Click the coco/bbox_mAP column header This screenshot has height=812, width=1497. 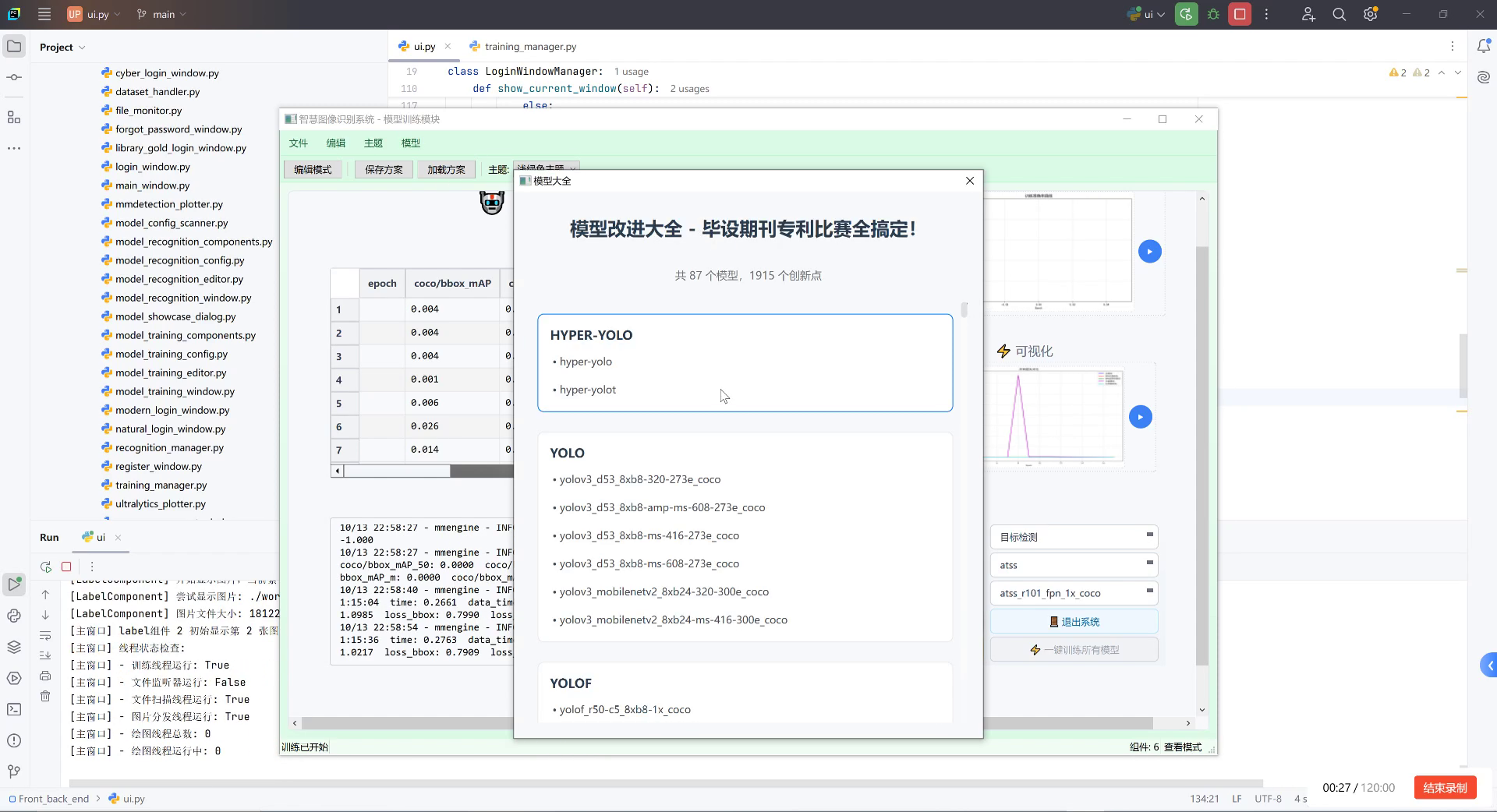[x=452, y=284]
